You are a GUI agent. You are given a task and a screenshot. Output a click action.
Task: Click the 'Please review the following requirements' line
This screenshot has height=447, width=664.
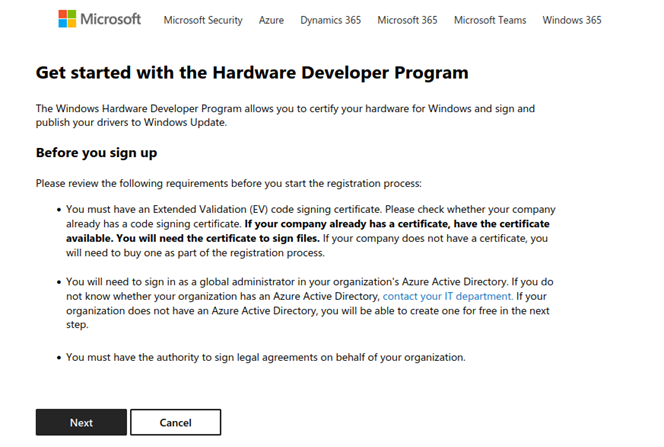(x=229, y=184)
